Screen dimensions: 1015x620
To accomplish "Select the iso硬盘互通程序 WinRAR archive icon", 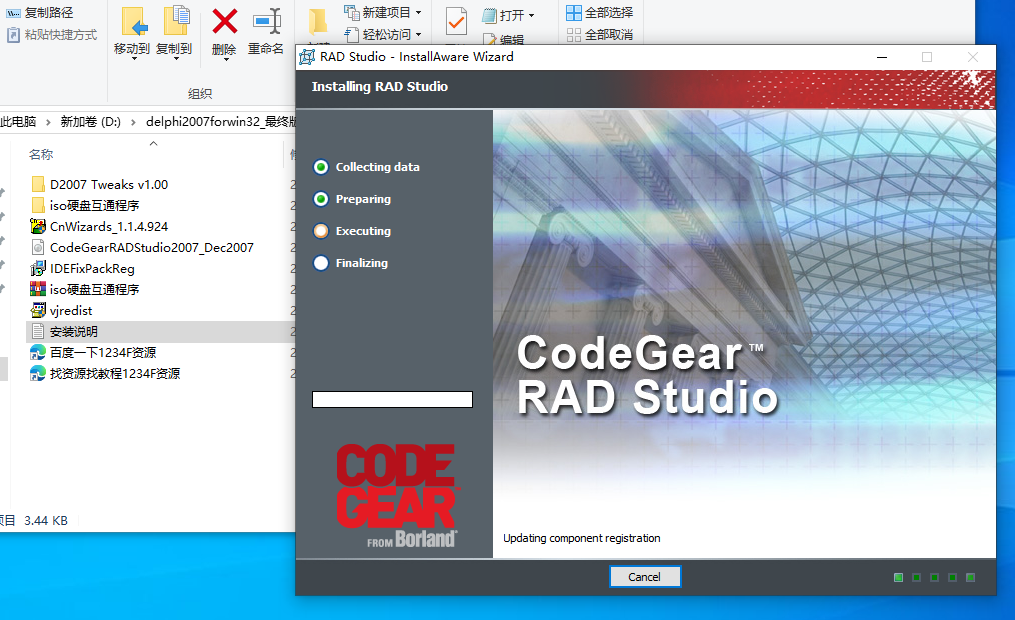I will [38, 289].
